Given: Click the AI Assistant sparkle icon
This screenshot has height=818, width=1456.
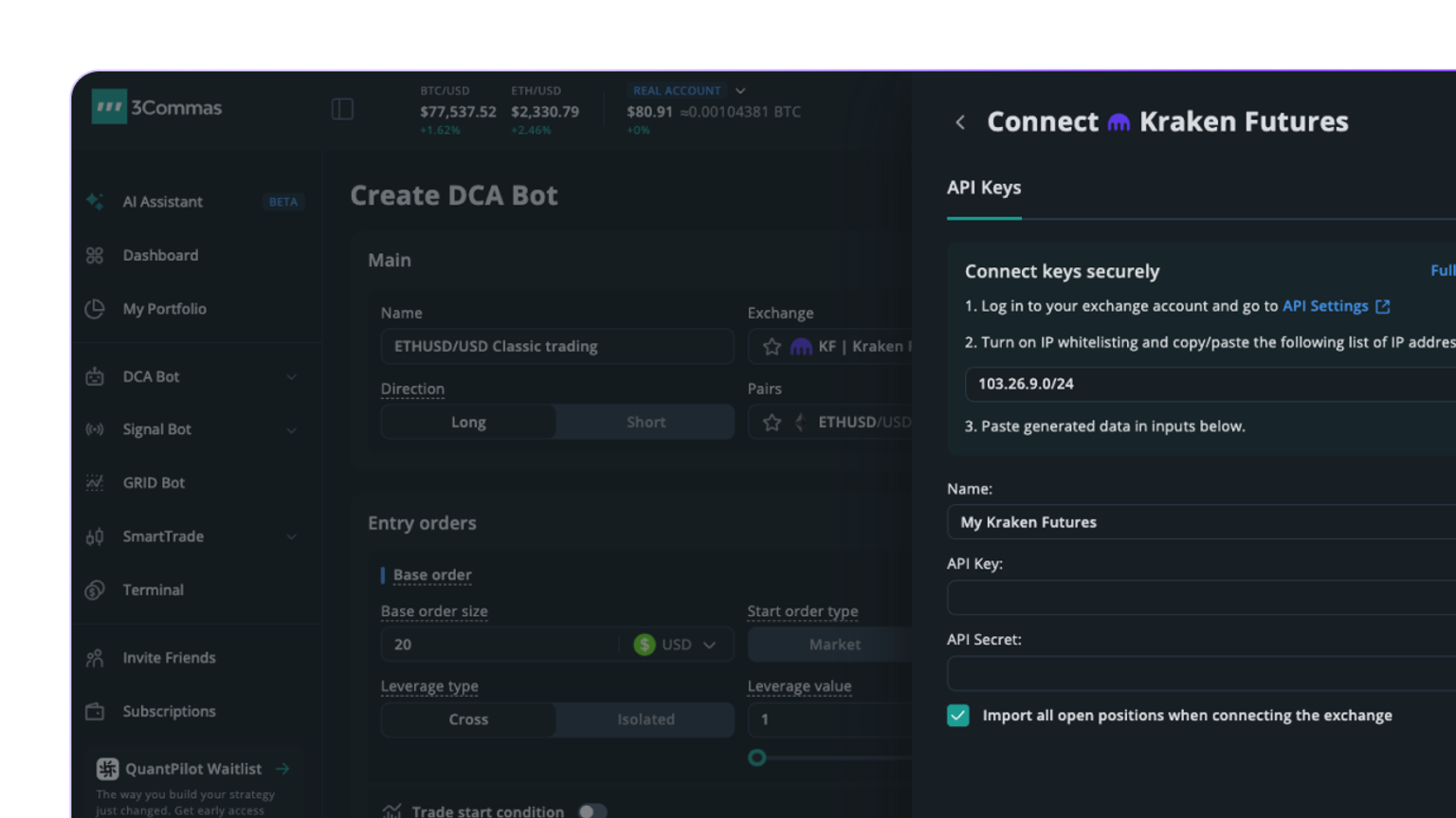Looking at the screenshot, I should pyautogui.click(x=95, y=201).
